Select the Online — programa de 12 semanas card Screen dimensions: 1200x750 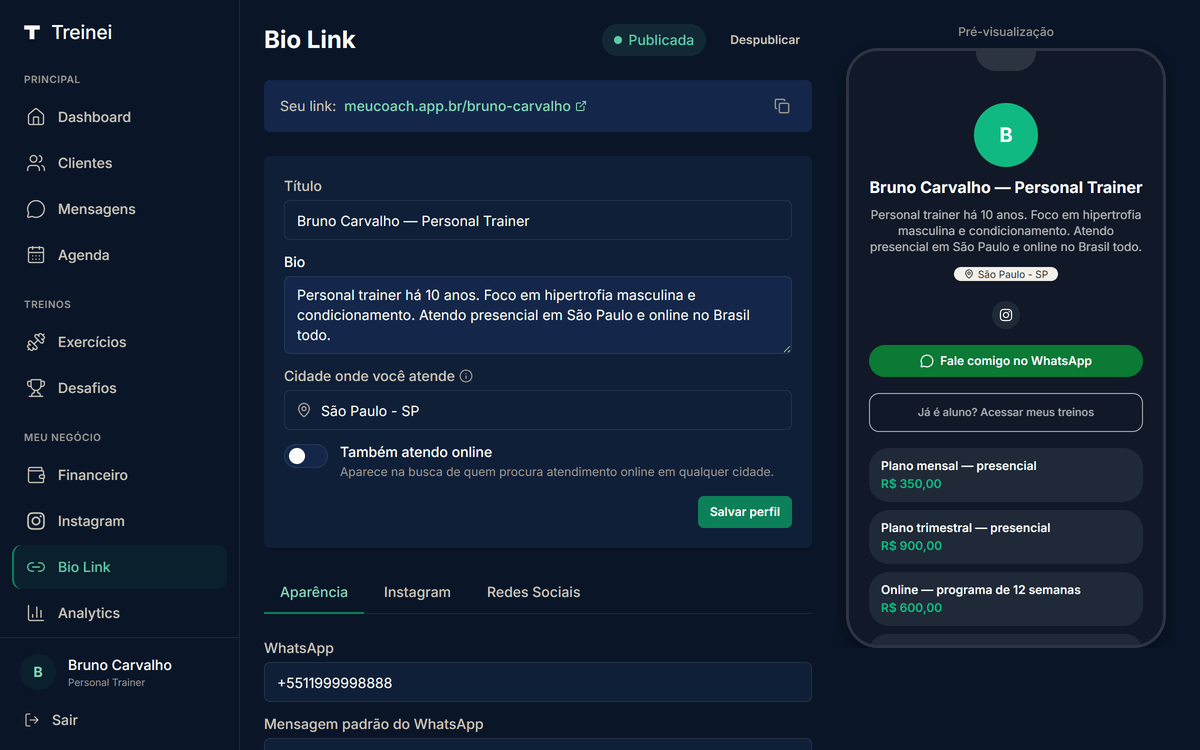[1006, 599]
